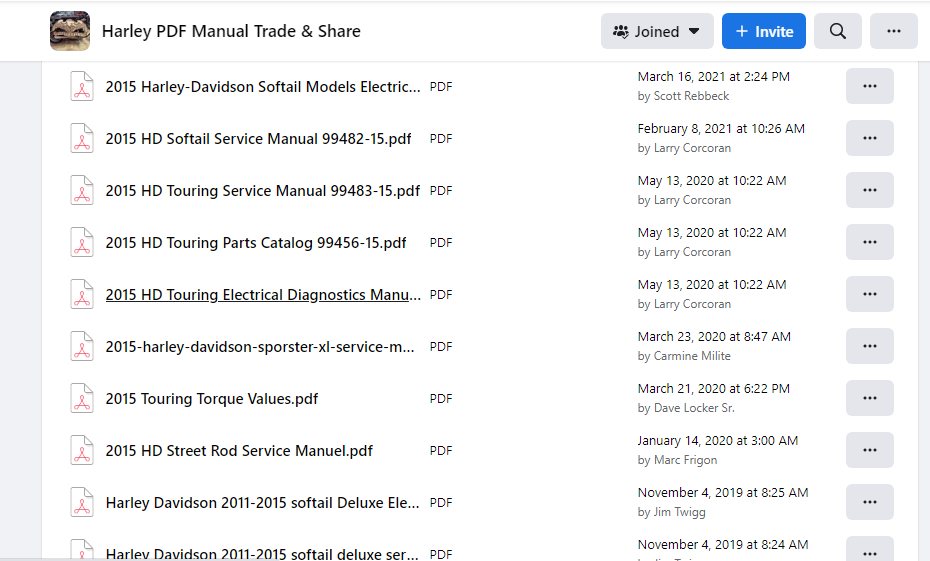Open 2015 HD Touring Electrical Diagnostics Manual link
Viewport: 930px width, 561px height.
click(x=263, y=295)
